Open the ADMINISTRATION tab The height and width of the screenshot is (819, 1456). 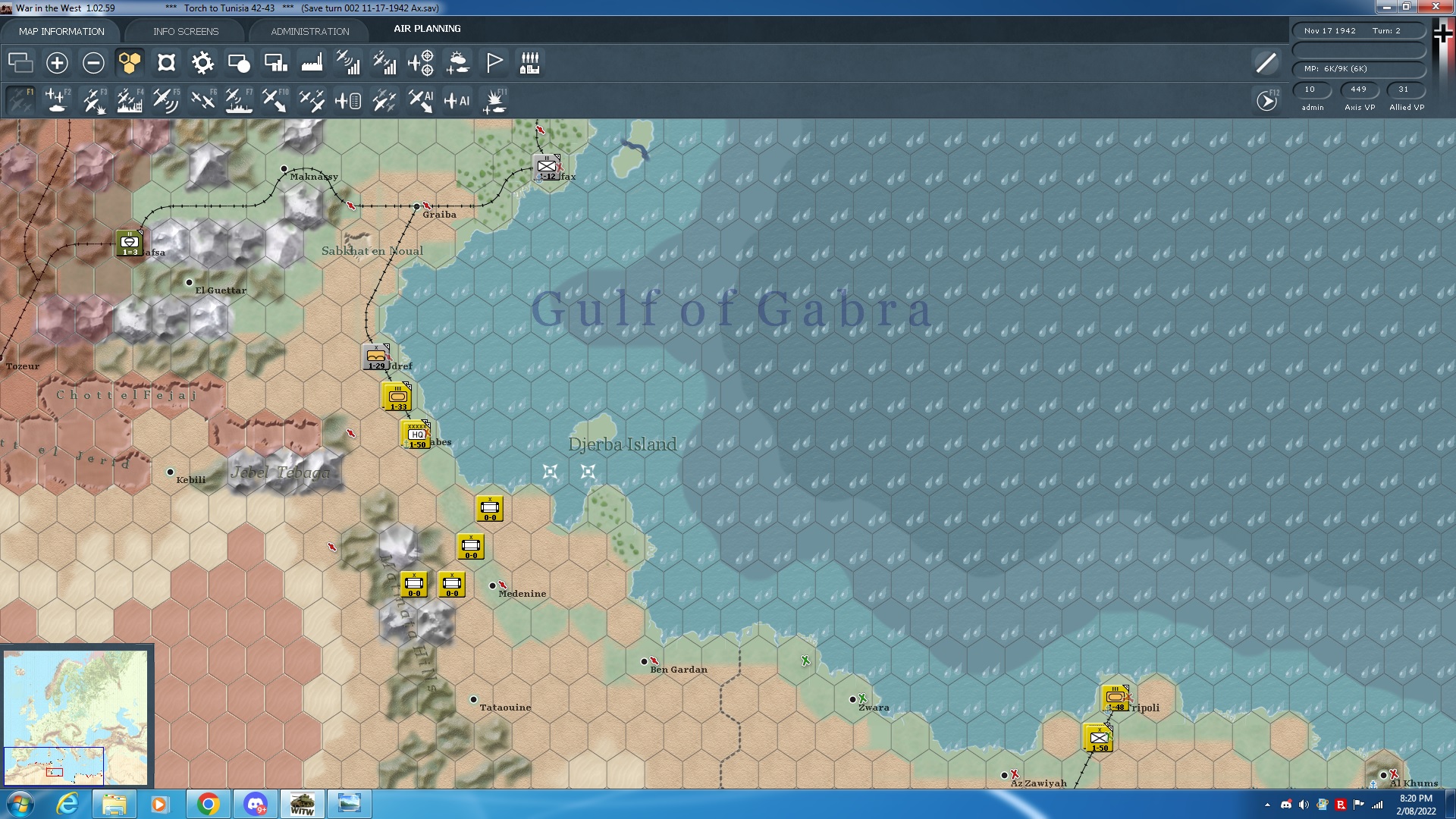coord(310,31)
